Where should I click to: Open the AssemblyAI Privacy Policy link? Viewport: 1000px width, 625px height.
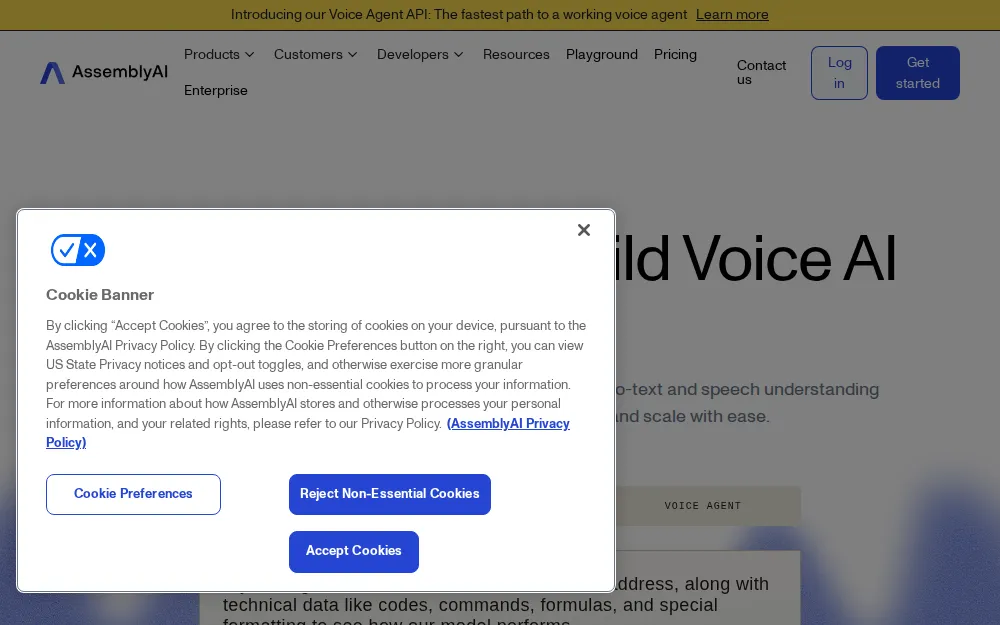[x=508, y=423]
